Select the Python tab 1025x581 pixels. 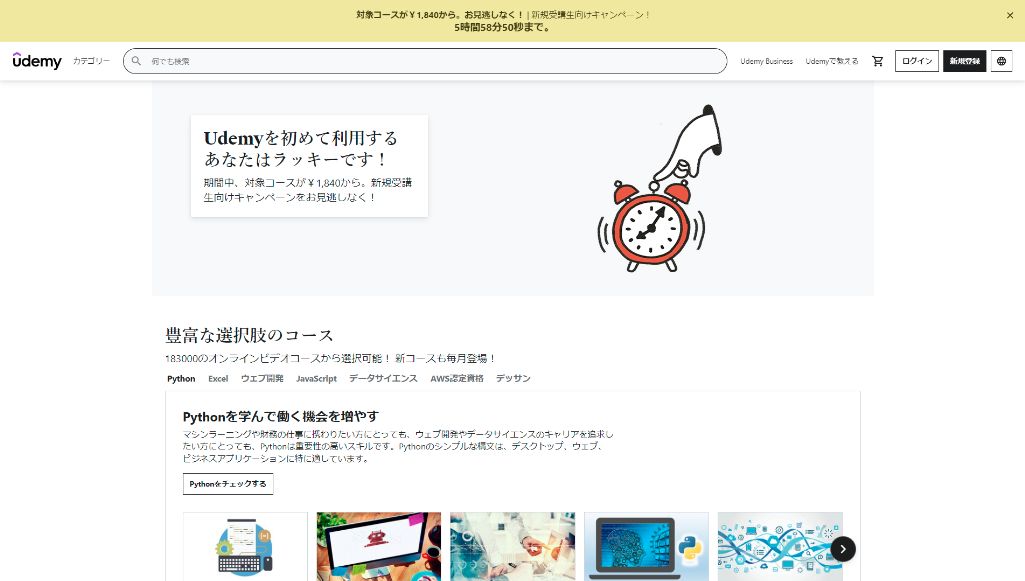tap(181, 378)
